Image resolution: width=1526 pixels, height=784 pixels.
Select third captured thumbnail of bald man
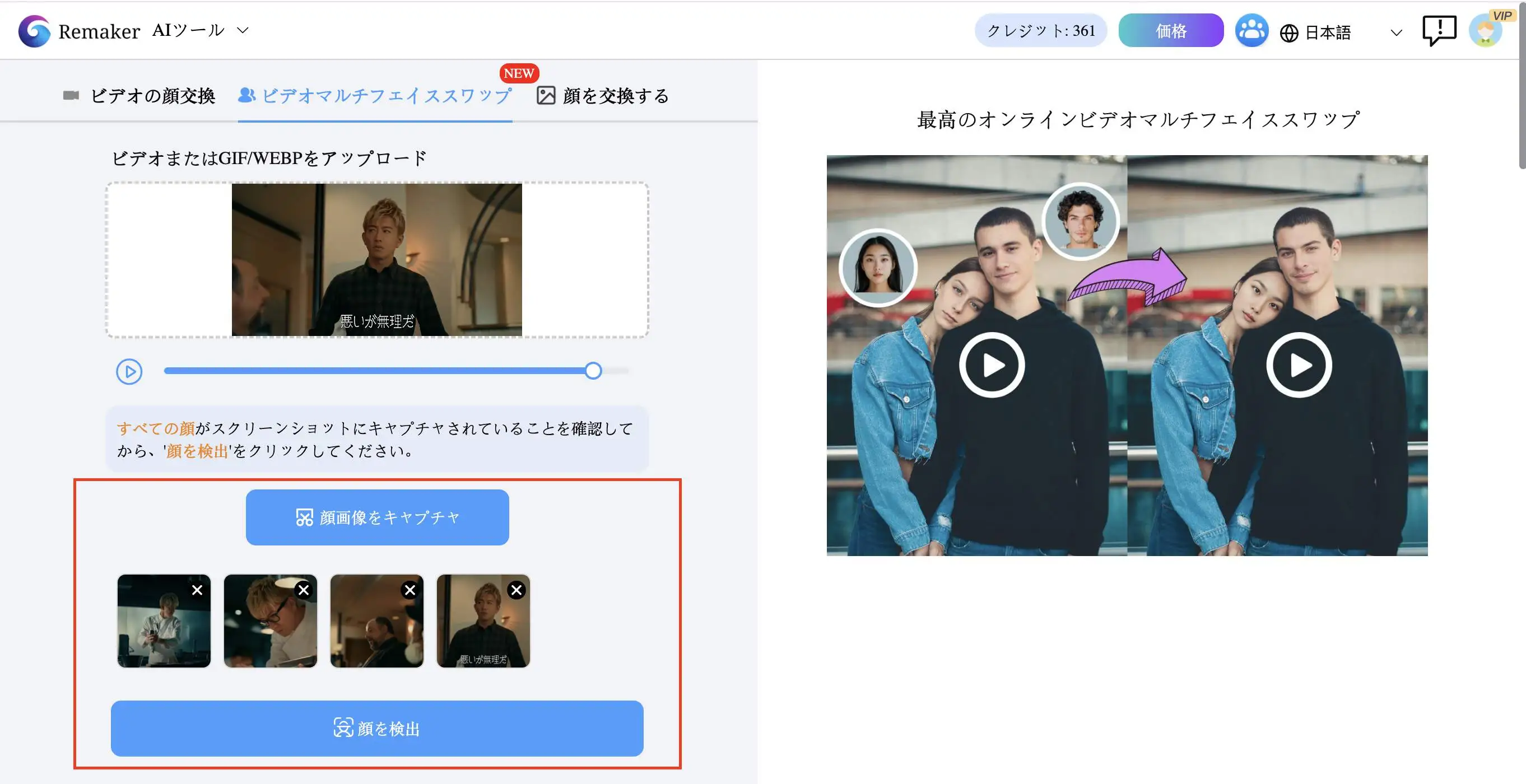click(377, 620)
